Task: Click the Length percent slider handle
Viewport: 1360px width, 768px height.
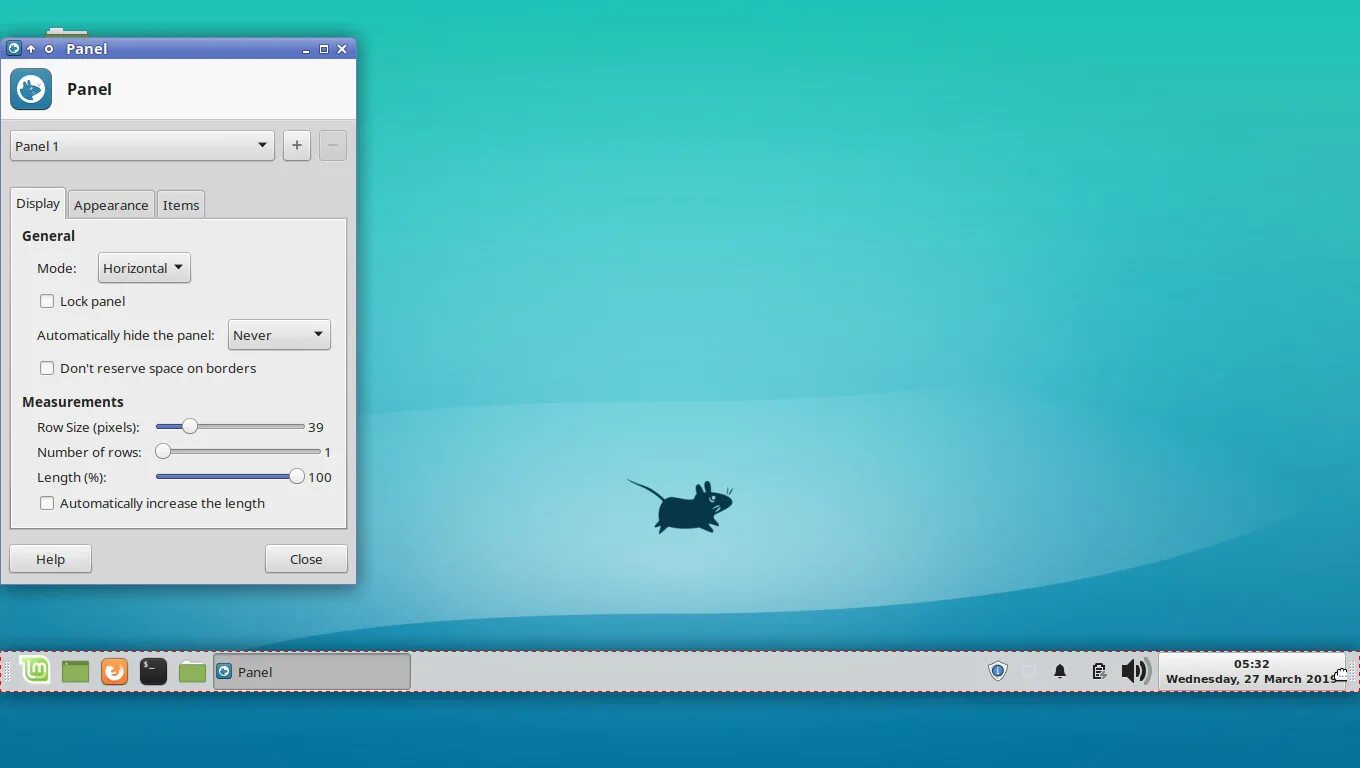Action: [297, 476]
